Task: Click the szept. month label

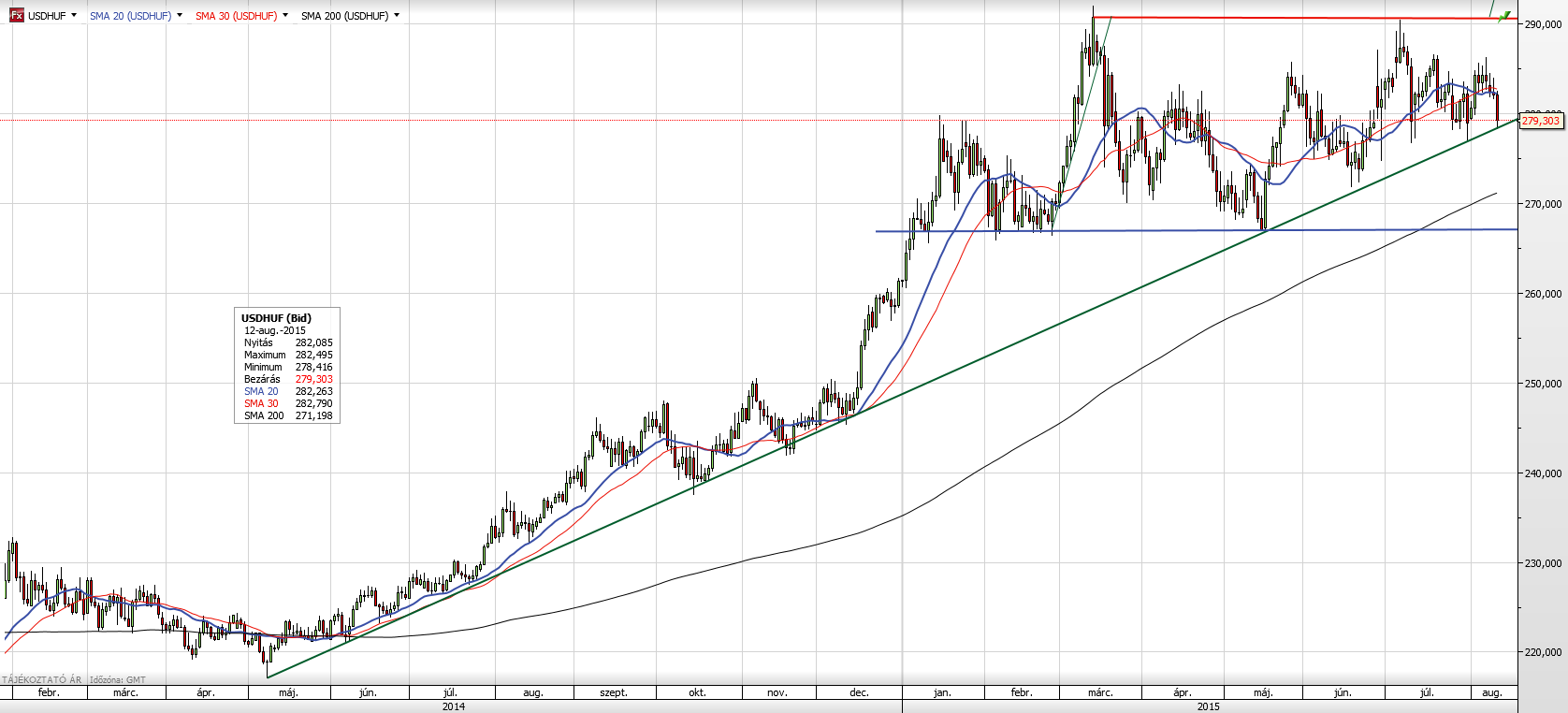Action: (614, 692)
